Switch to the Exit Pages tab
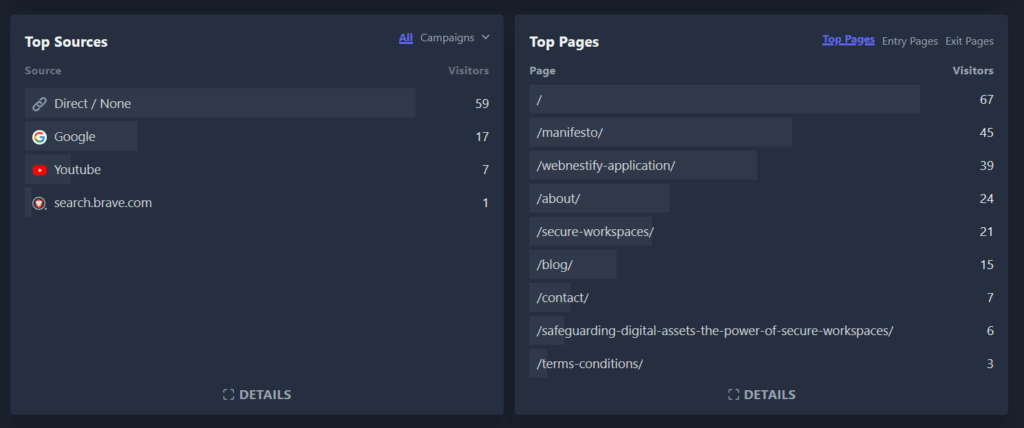The width and height of the screenshot is (1024, 428). 969,41
